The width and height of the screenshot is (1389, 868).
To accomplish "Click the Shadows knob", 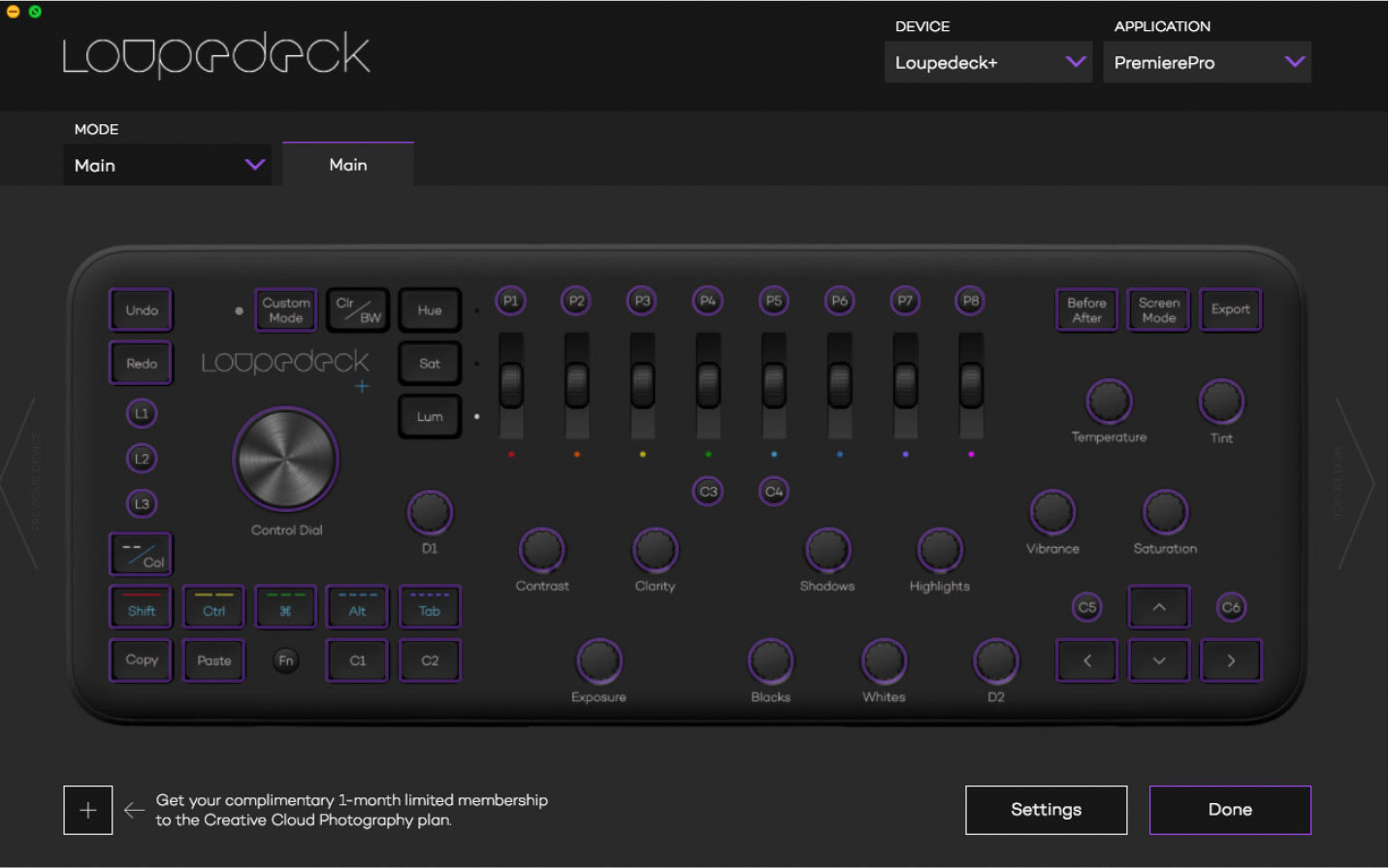I will coord(827,550).
